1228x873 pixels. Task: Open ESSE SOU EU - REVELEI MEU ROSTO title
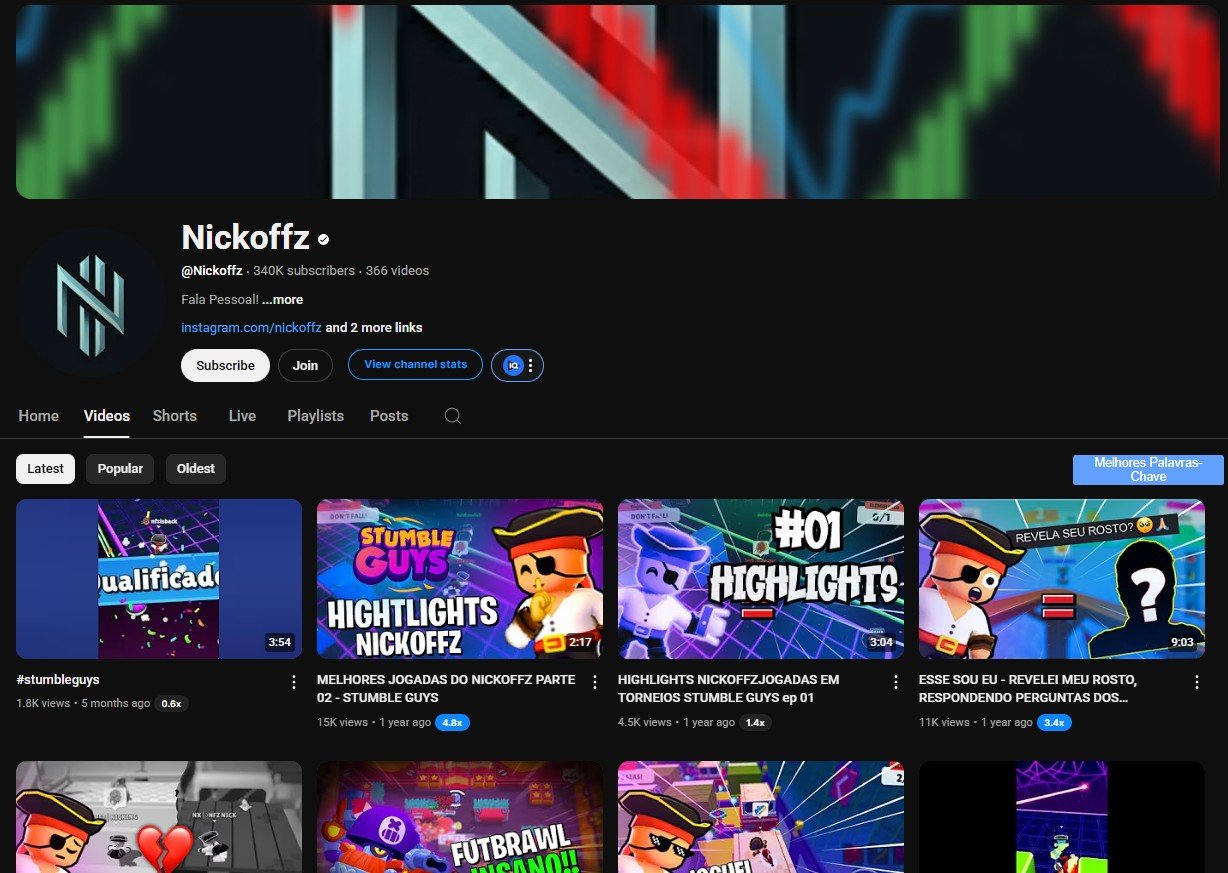[1028, 689]
